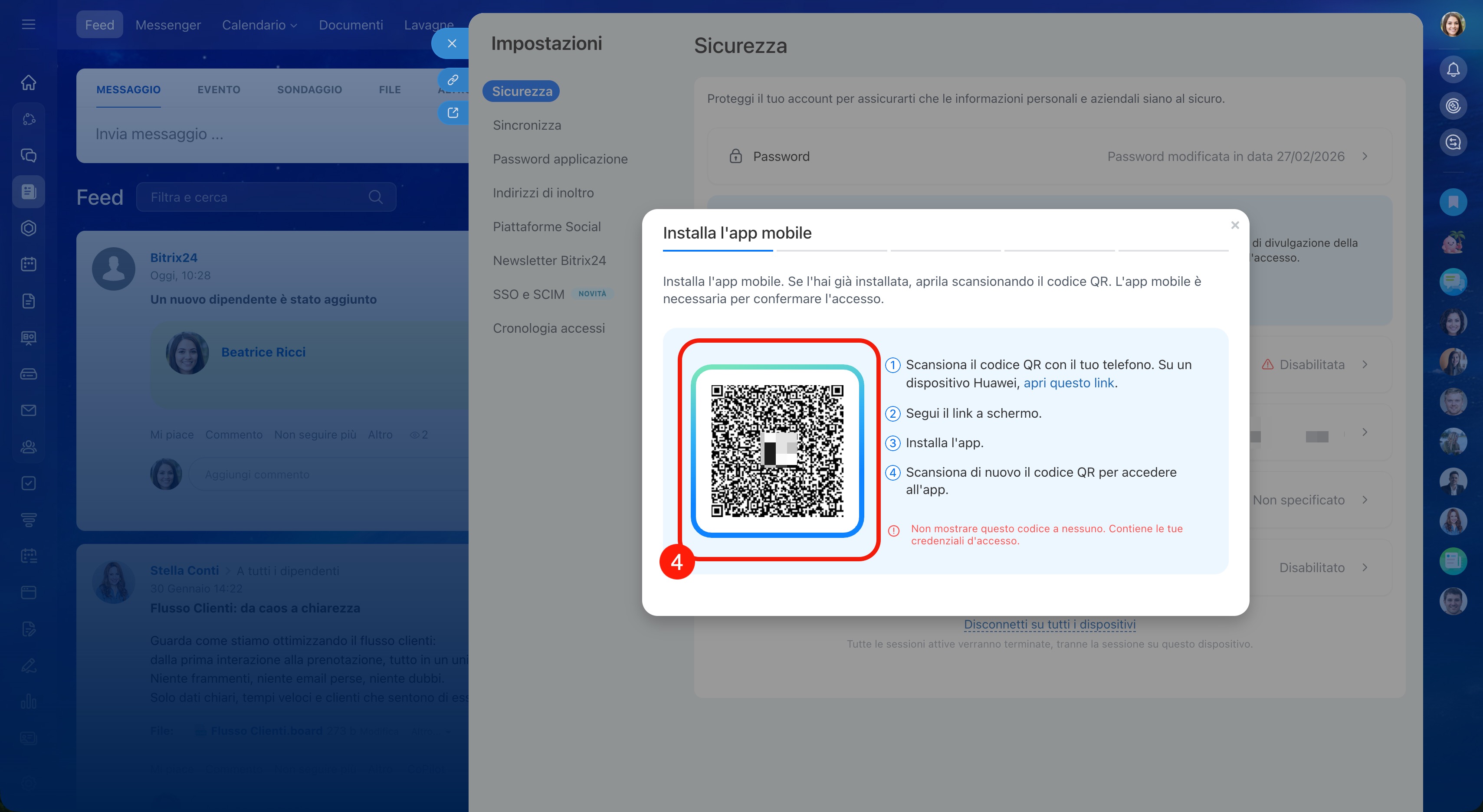Close the Installa l'app mobile dialog
This screenshot has height=812, width=1483.
click(x=1234, y=226)
